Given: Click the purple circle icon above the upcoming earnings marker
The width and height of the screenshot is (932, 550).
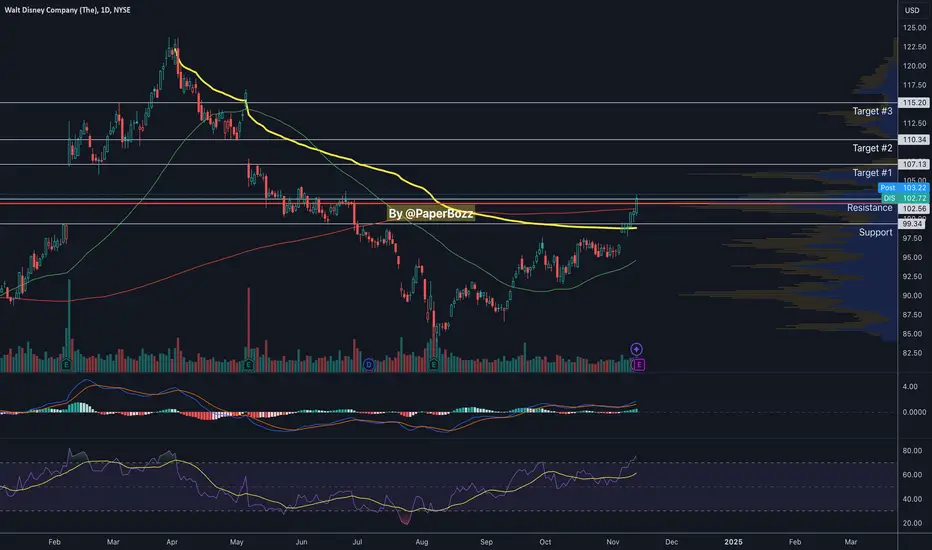Looking at the screenshot, I should coord(636,349).
